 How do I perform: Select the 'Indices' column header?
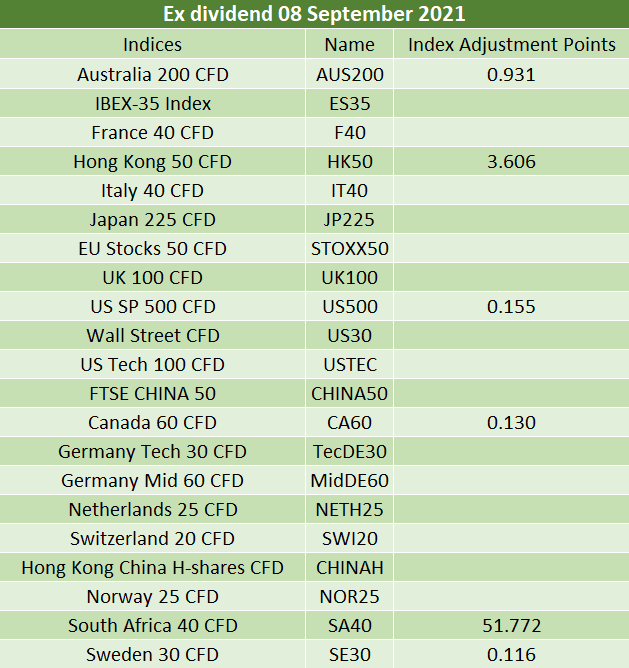click(152, 44)
